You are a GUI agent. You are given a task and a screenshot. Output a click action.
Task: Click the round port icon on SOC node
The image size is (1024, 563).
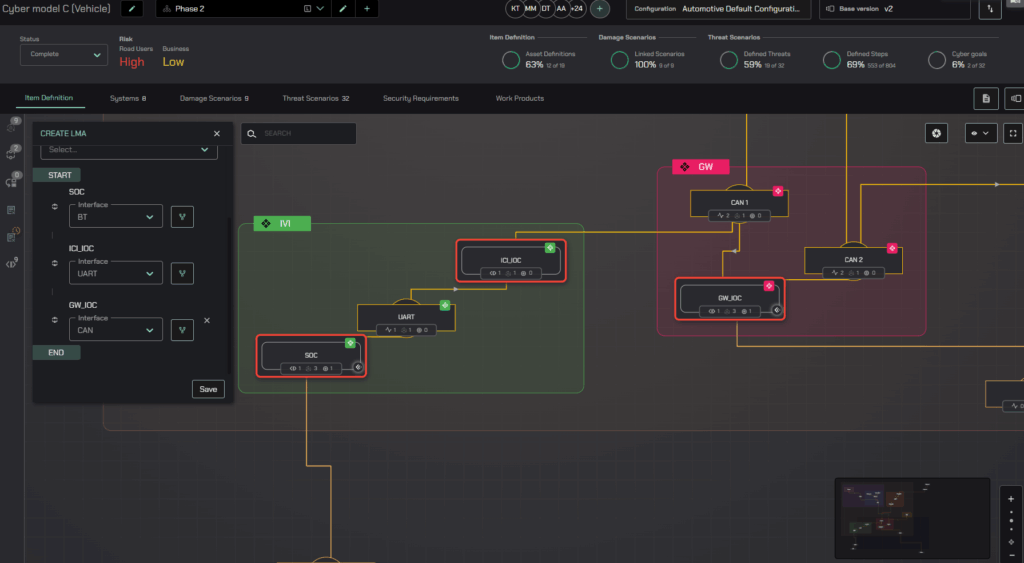pyautogui.click(x=358, y=367)
